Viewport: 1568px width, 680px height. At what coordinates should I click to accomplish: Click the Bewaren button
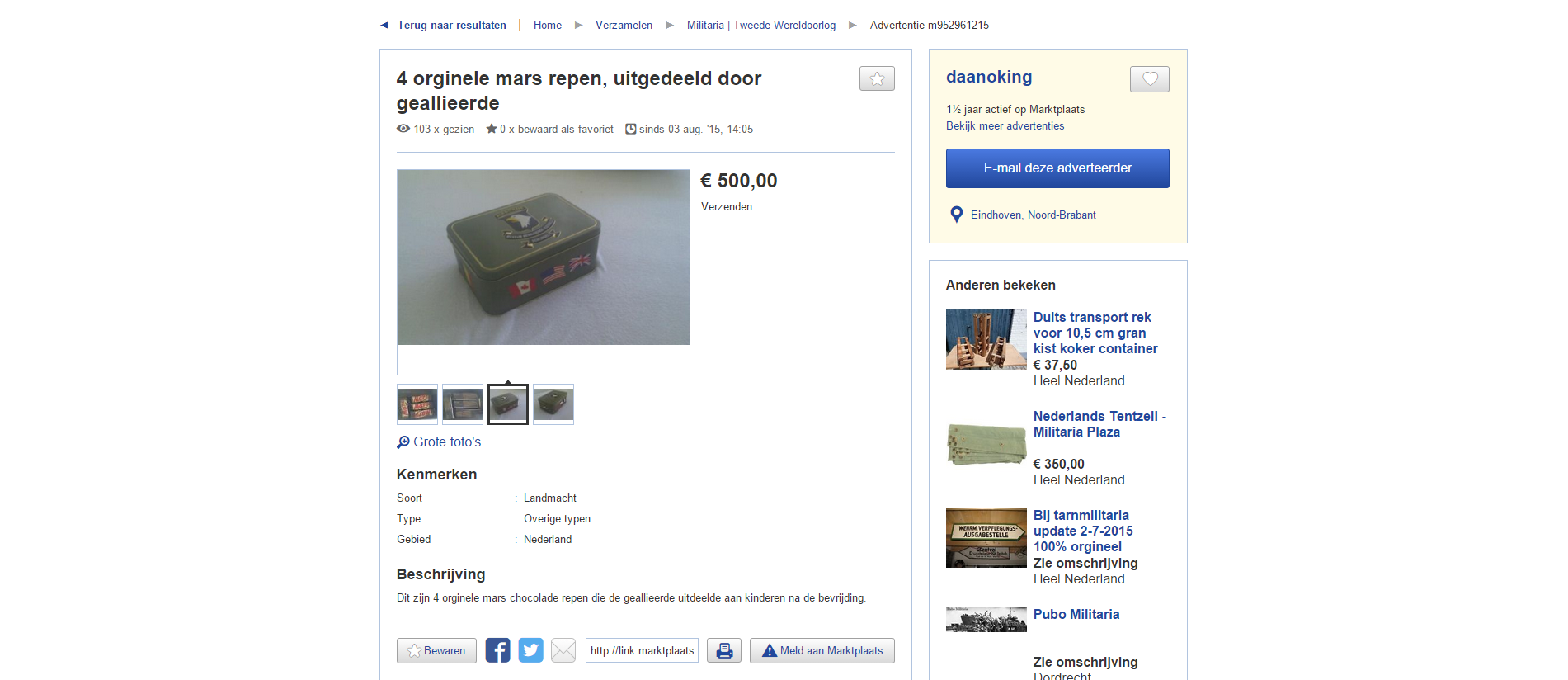pyautogui.click(x=436, y=650)
